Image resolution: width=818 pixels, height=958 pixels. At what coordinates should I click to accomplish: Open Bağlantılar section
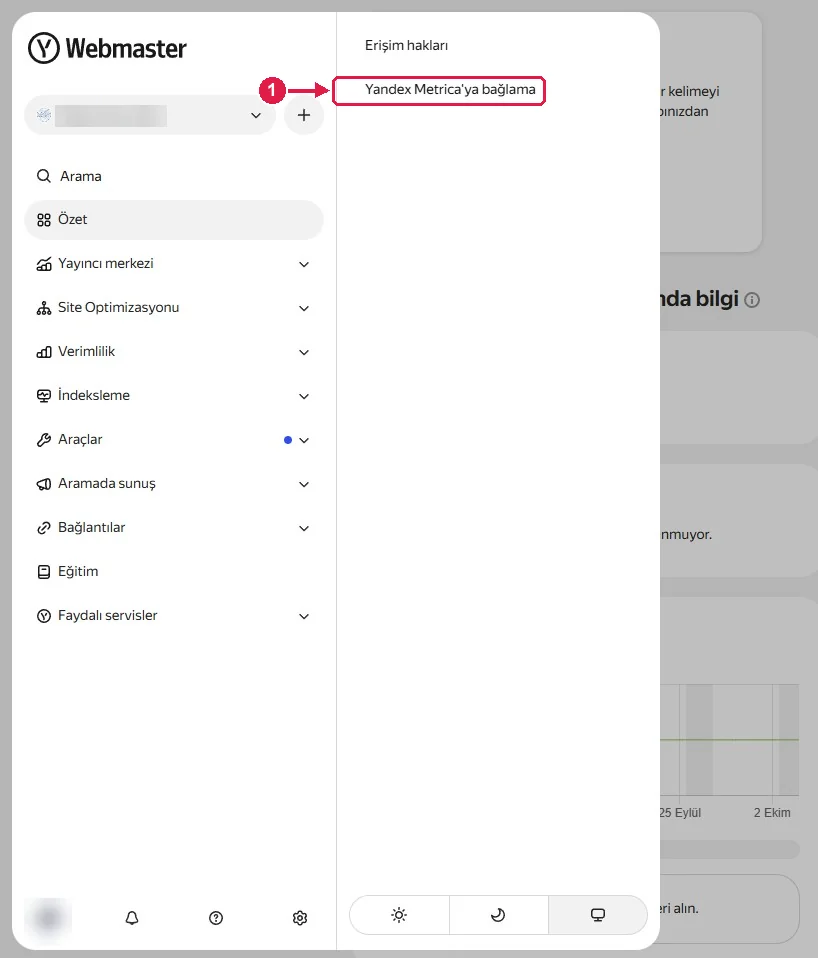coord(173,528)
